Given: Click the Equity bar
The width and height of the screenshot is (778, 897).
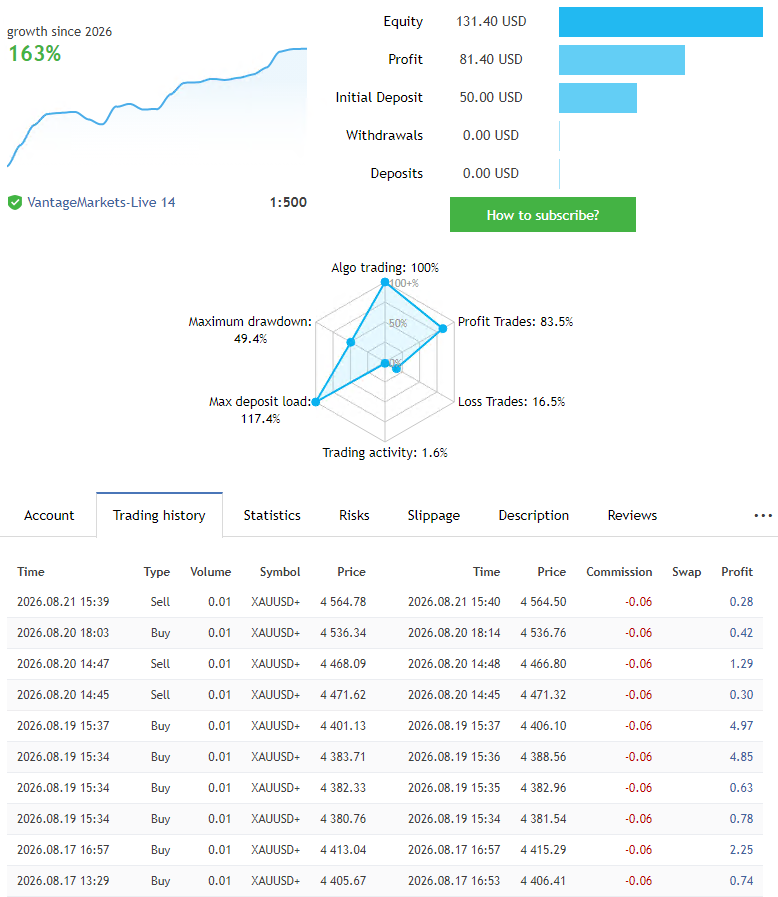Looking at the screenshot, I should [x=661, y=22].
